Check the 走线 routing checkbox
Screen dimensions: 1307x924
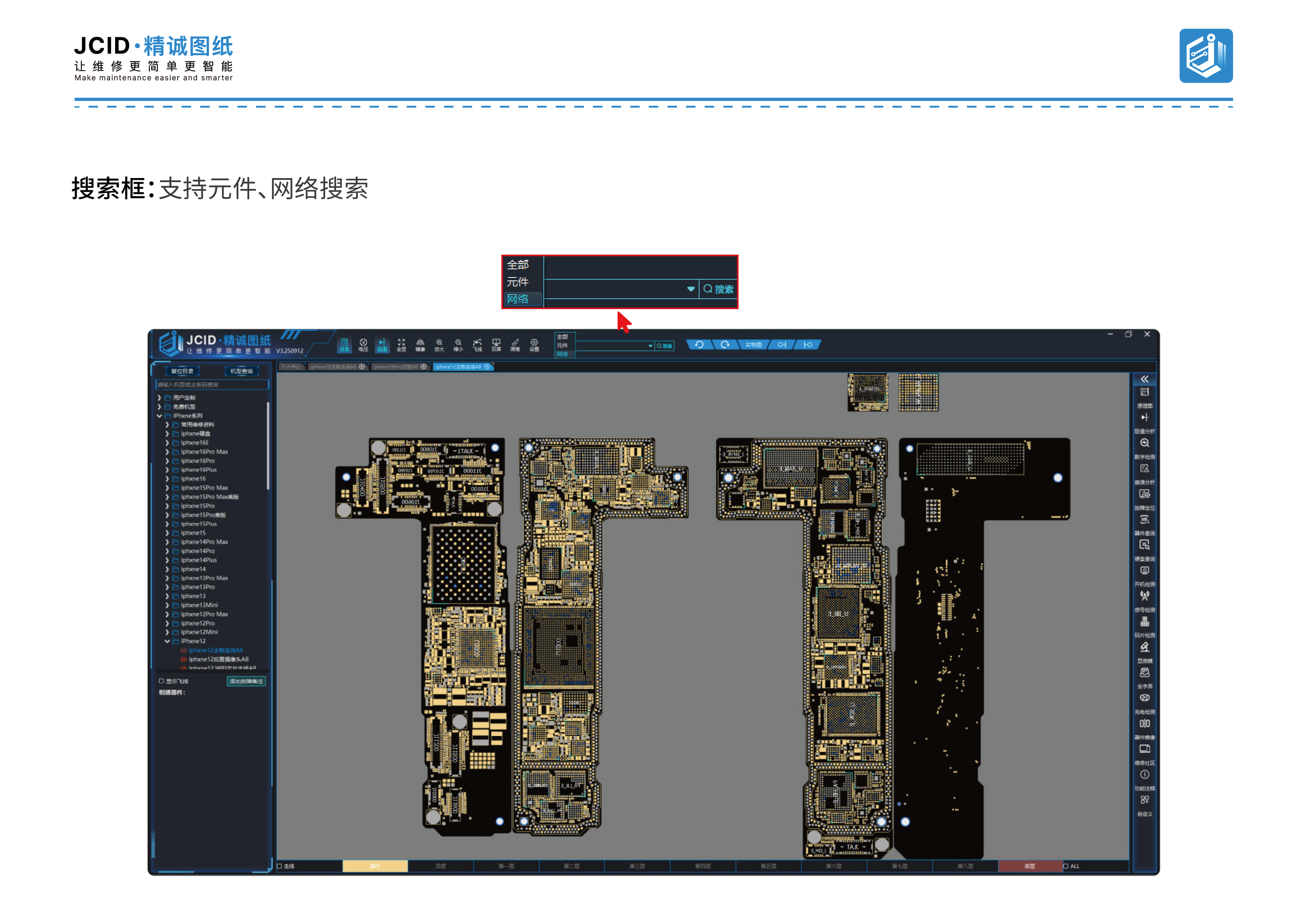click(x=279, y=867)
